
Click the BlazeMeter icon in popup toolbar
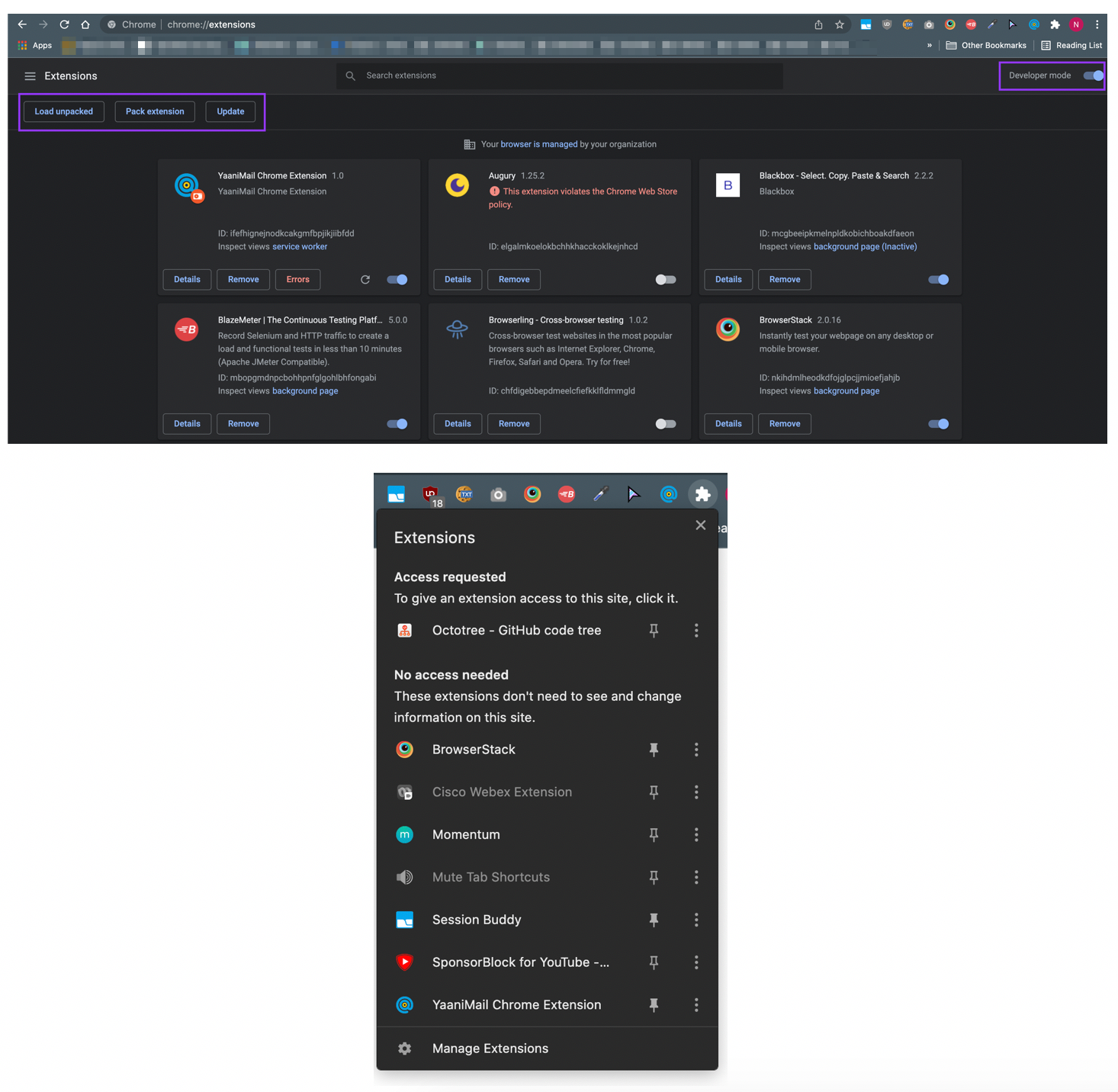[x=567, y=494]
